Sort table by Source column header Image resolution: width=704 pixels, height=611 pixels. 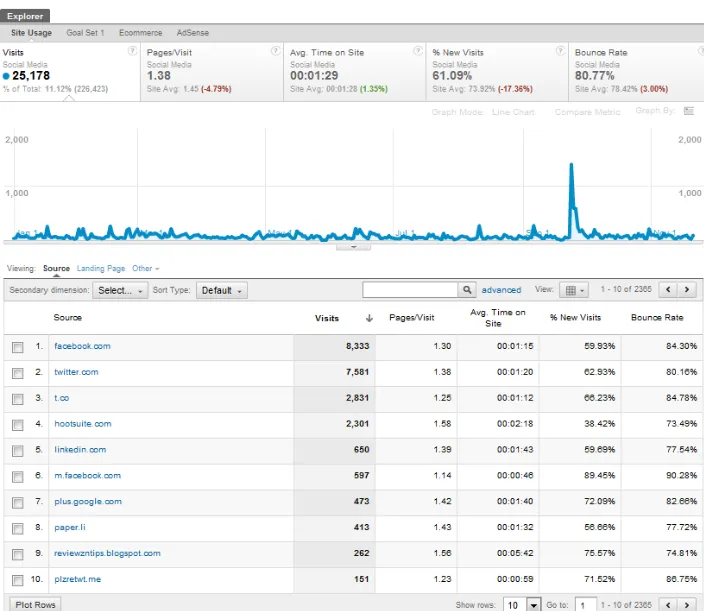(x=68, y=318)
